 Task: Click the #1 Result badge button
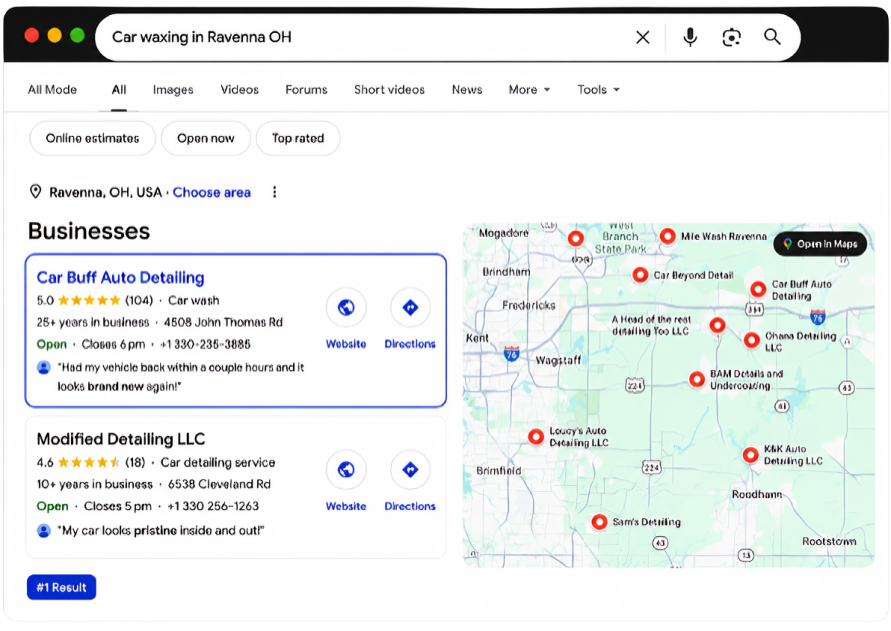pyautogui.click(x=61, y=587)
